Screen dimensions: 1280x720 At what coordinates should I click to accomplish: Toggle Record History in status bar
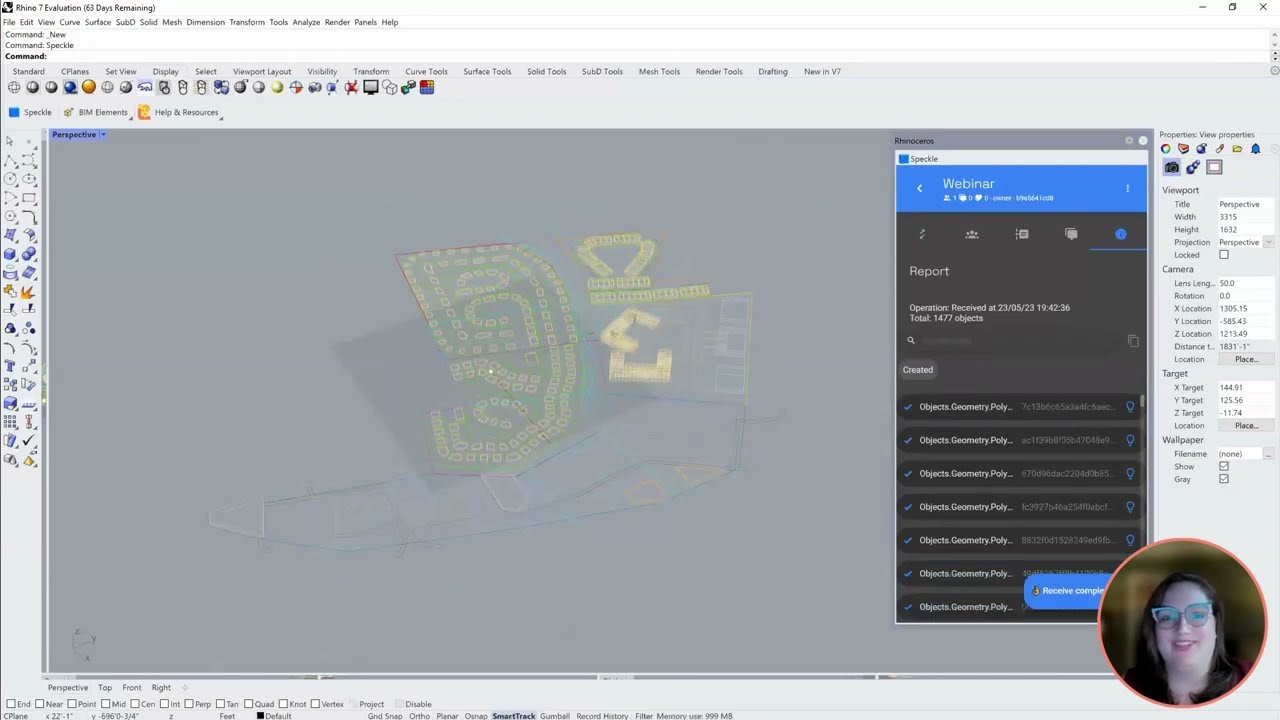click(x=602, y=716)
